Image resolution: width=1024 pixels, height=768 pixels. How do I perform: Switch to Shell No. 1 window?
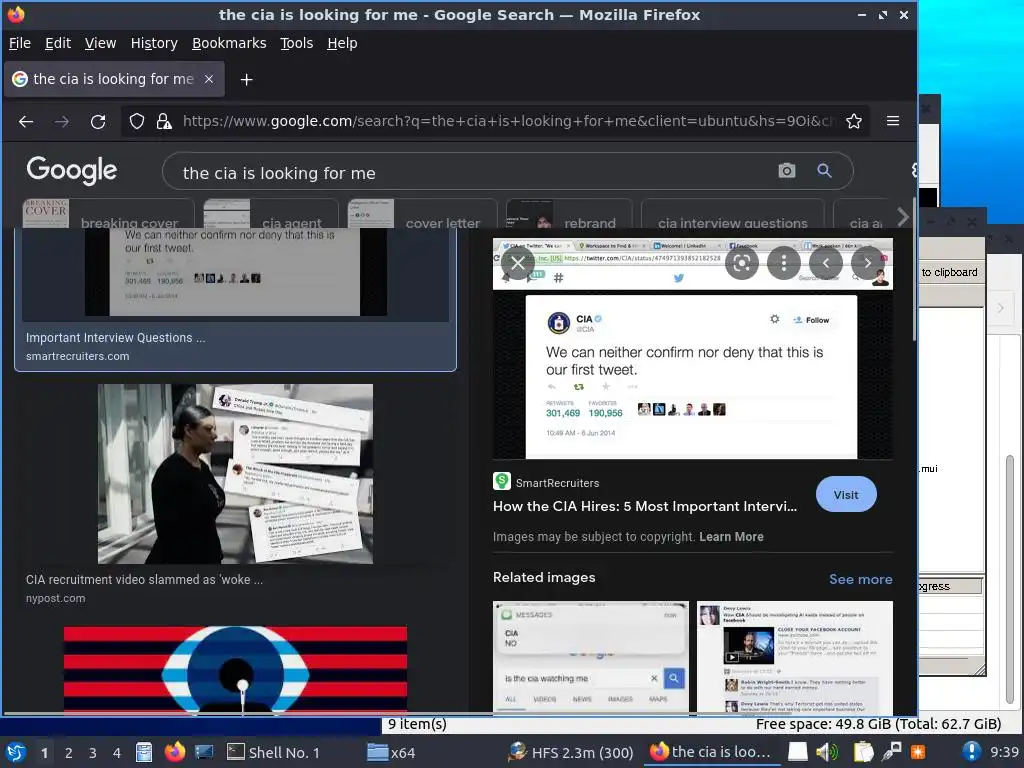pyautogui.click(x=274, y=752)
